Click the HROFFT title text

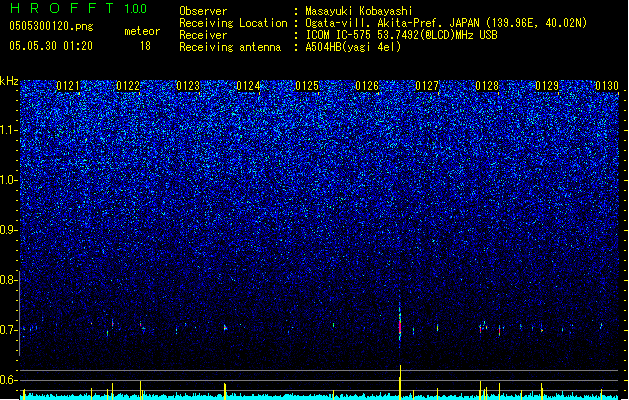coord(62,8)
